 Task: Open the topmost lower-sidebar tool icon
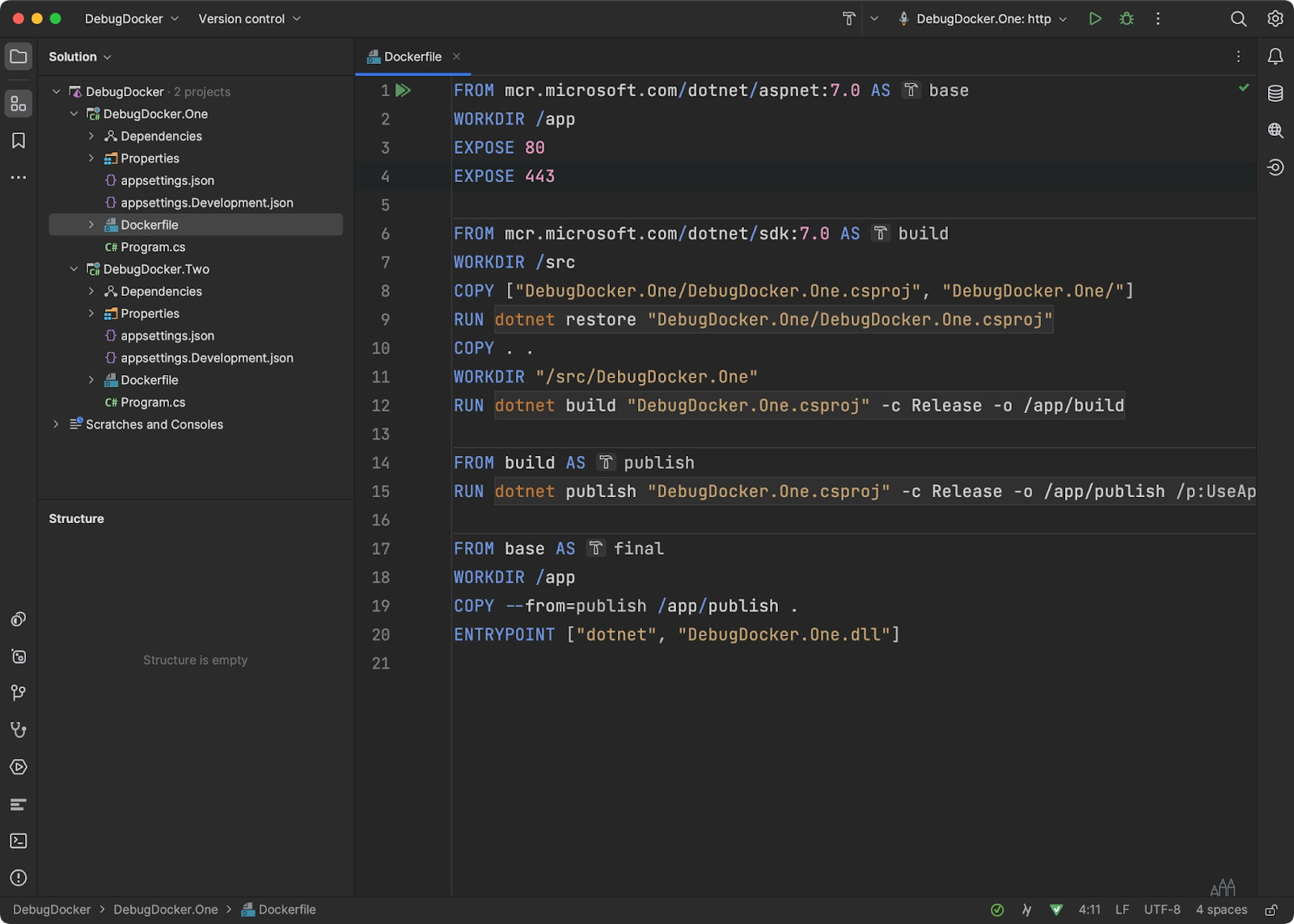[19, 619]
